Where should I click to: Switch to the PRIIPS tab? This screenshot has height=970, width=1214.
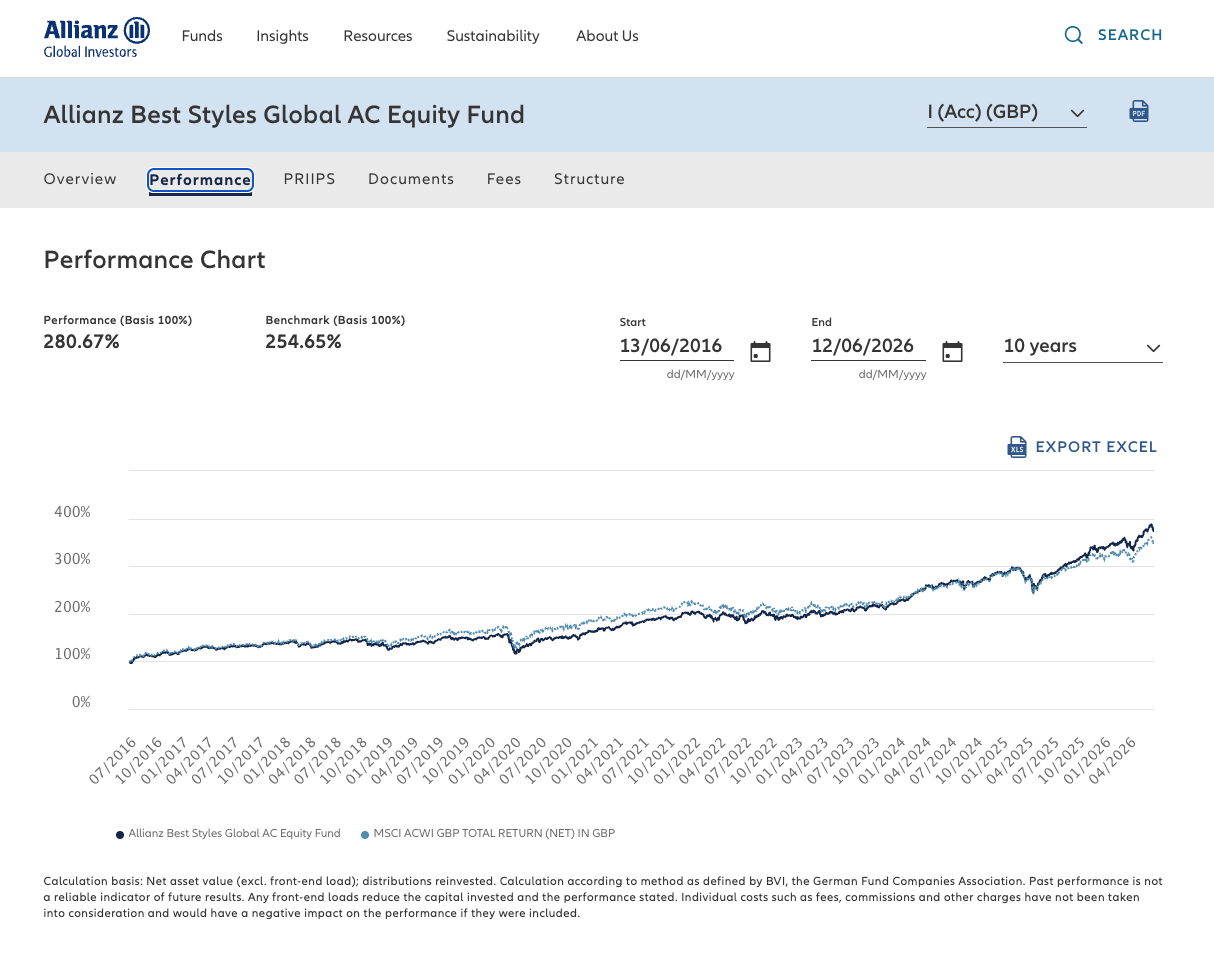click(x=309, y=179)
